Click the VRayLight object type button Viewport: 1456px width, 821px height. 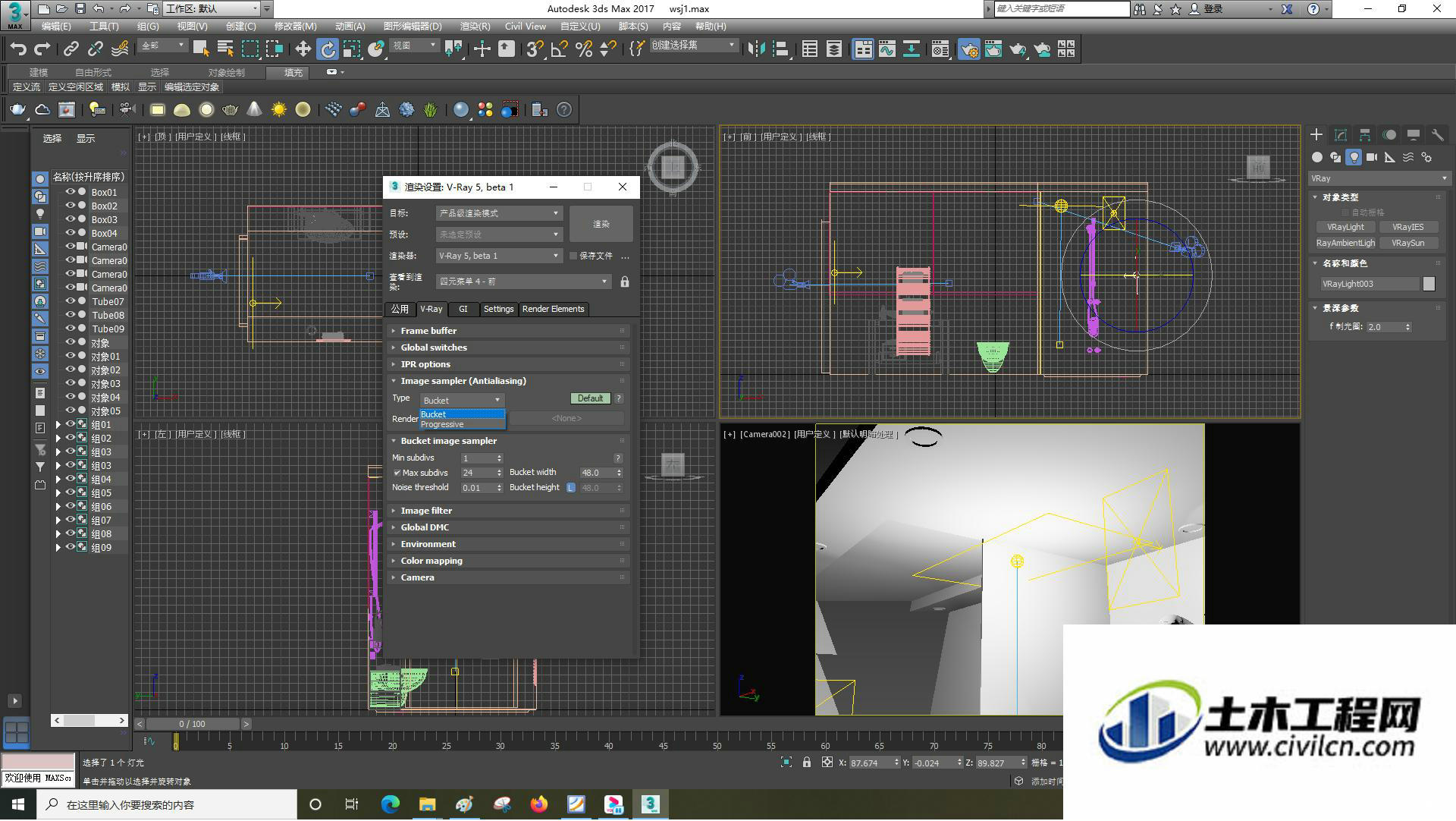[1345, 227]
